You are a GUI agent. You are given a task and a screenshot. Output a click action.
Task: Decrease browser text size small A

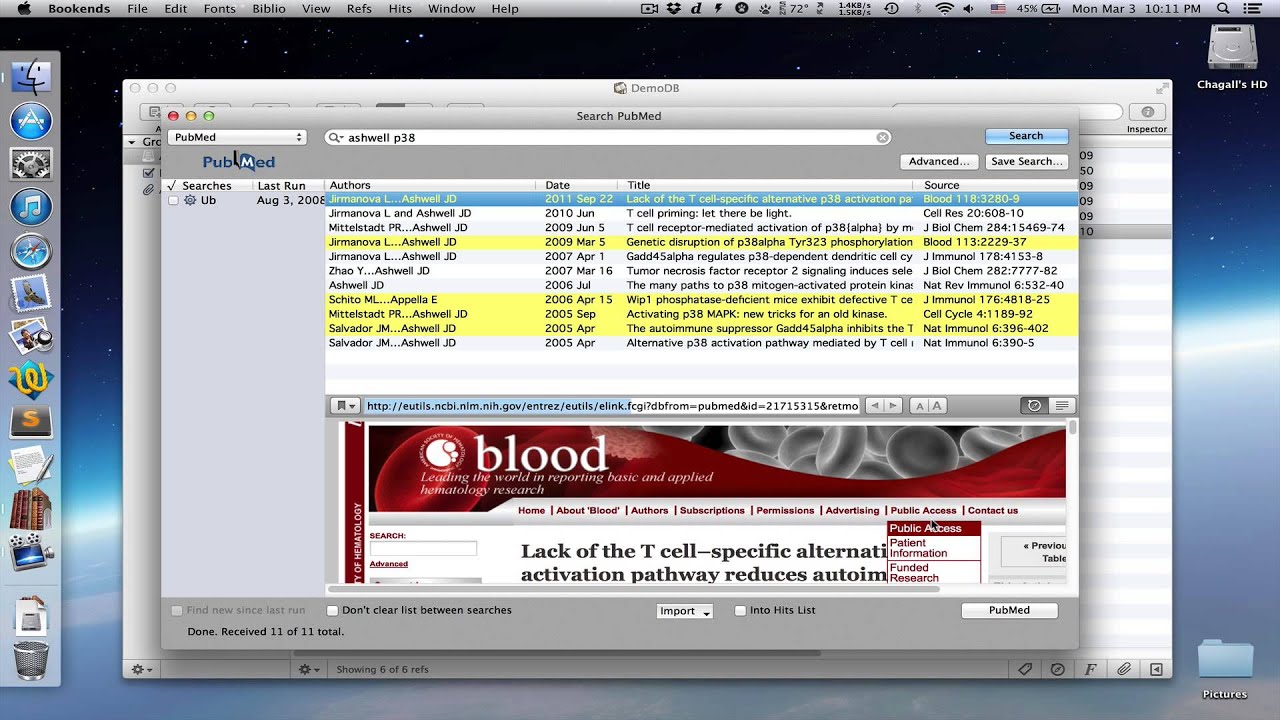pyautogui.click(x=920, y=406)
